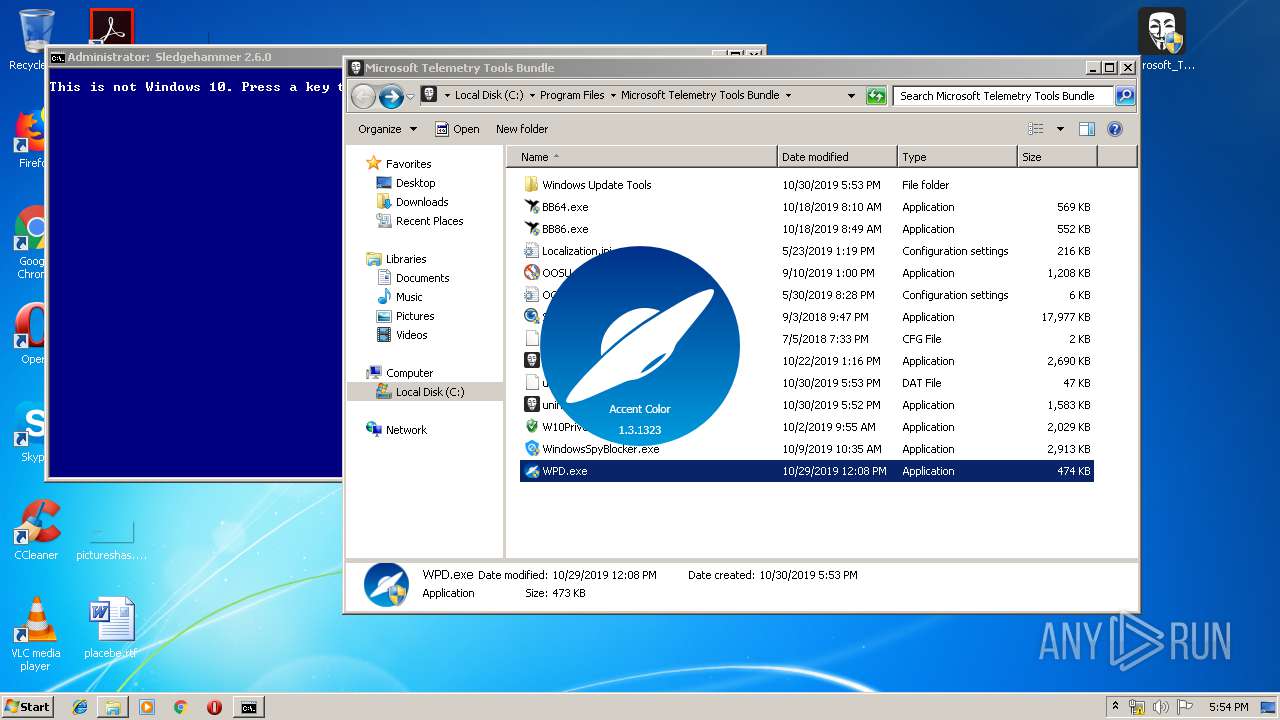Open picturesha desktop item
The height and width of the screenshot is (720, 1280).
tap(111, 539)
